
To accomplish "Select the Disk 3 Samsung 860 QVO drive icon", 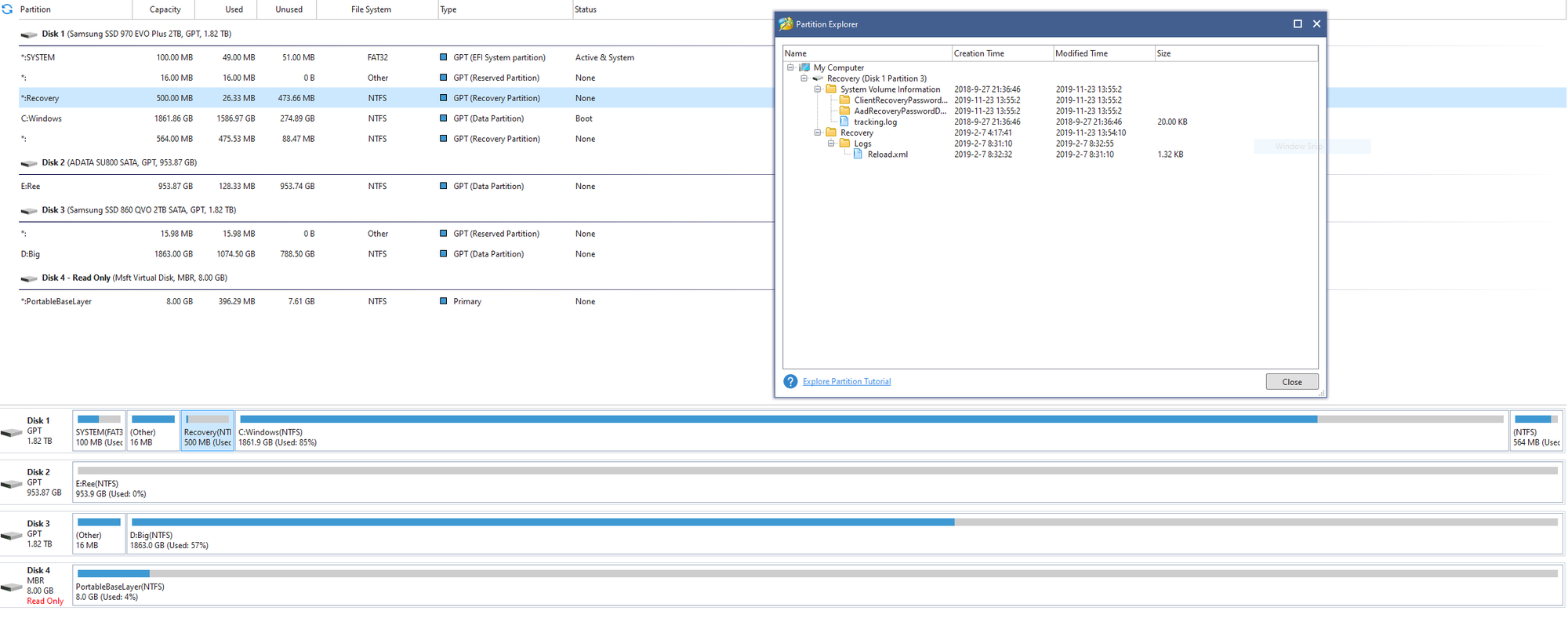I will click(29, 210).
